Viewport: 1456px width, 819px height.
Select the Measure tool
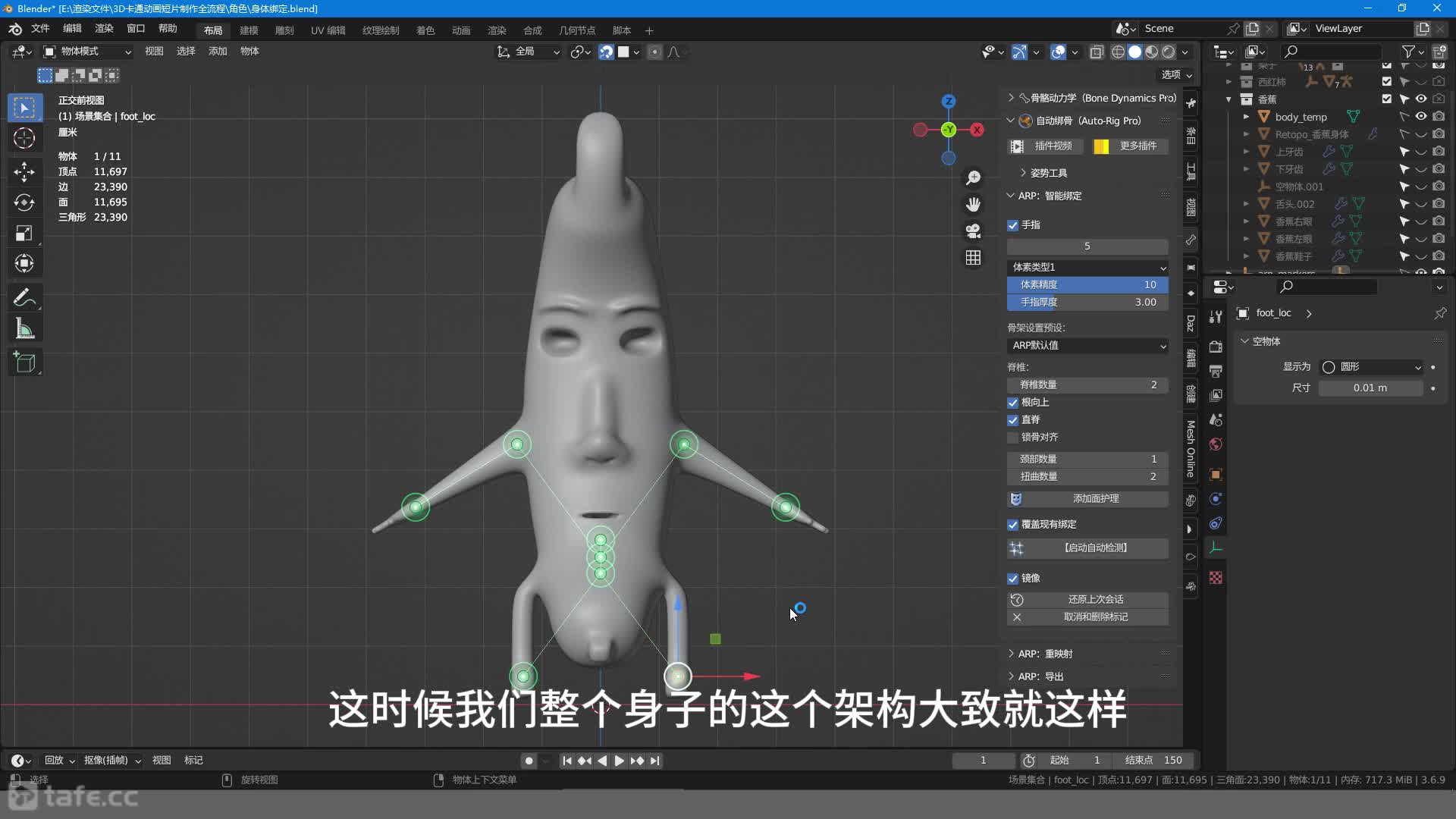pyautogui.click(x=24, y=328)
